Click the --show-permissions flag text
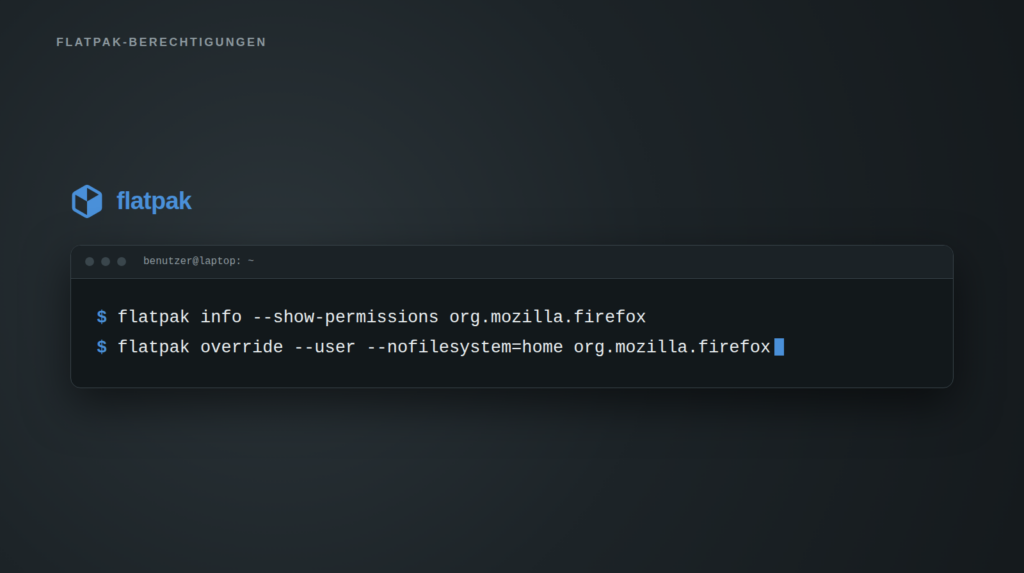The width and height of the screenshot is (1024, 573). coord(345,317)
